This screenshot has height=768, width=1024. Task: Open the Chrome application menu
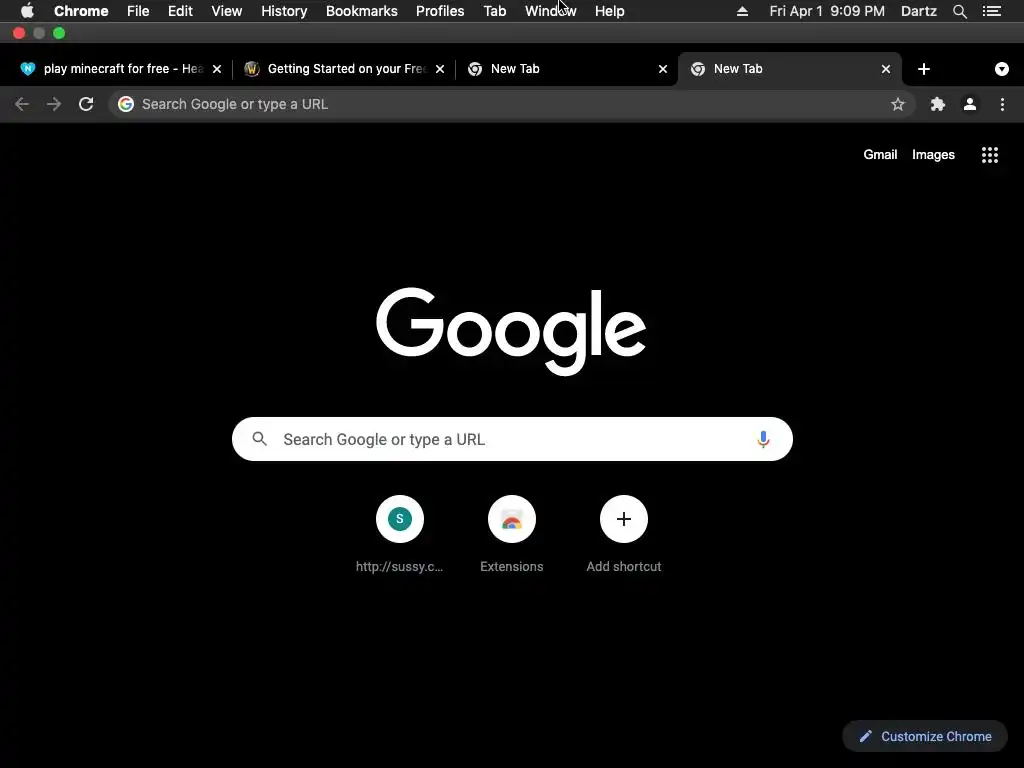coord(81,11)
